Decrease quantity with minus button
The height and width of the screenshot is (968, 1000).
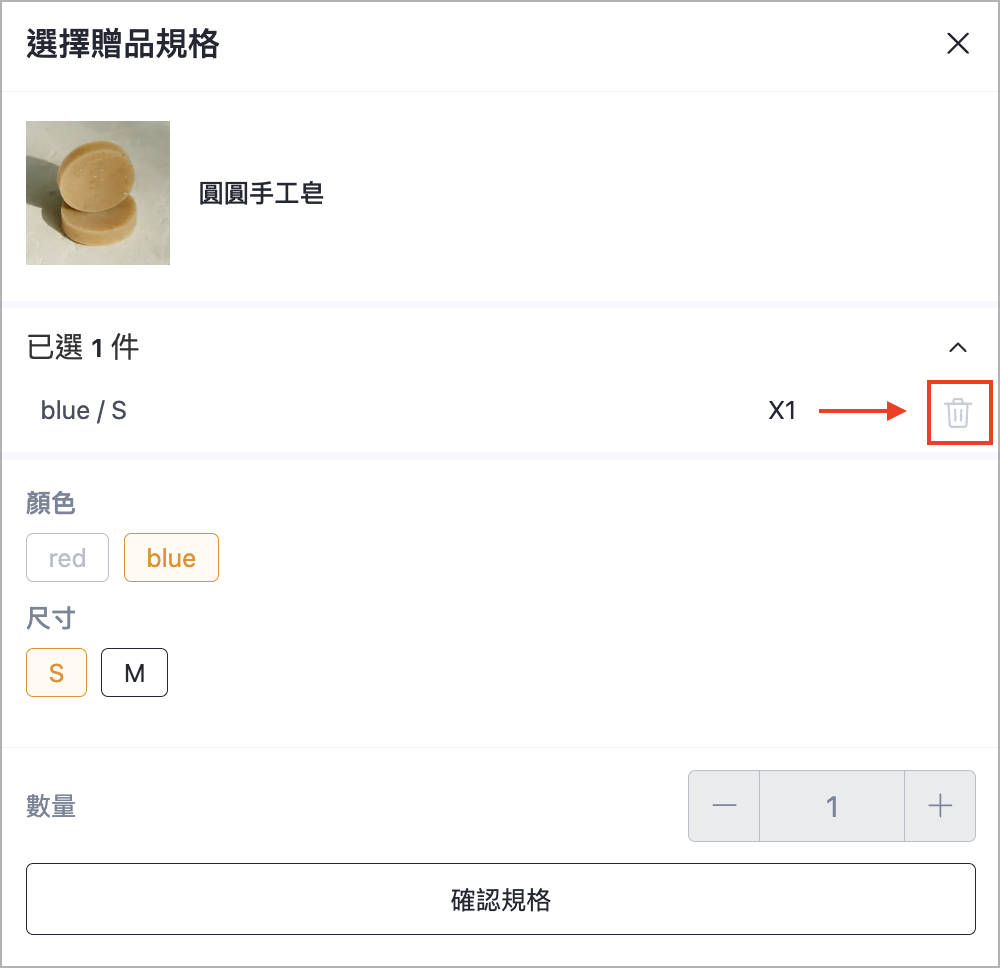click(724, 806)
